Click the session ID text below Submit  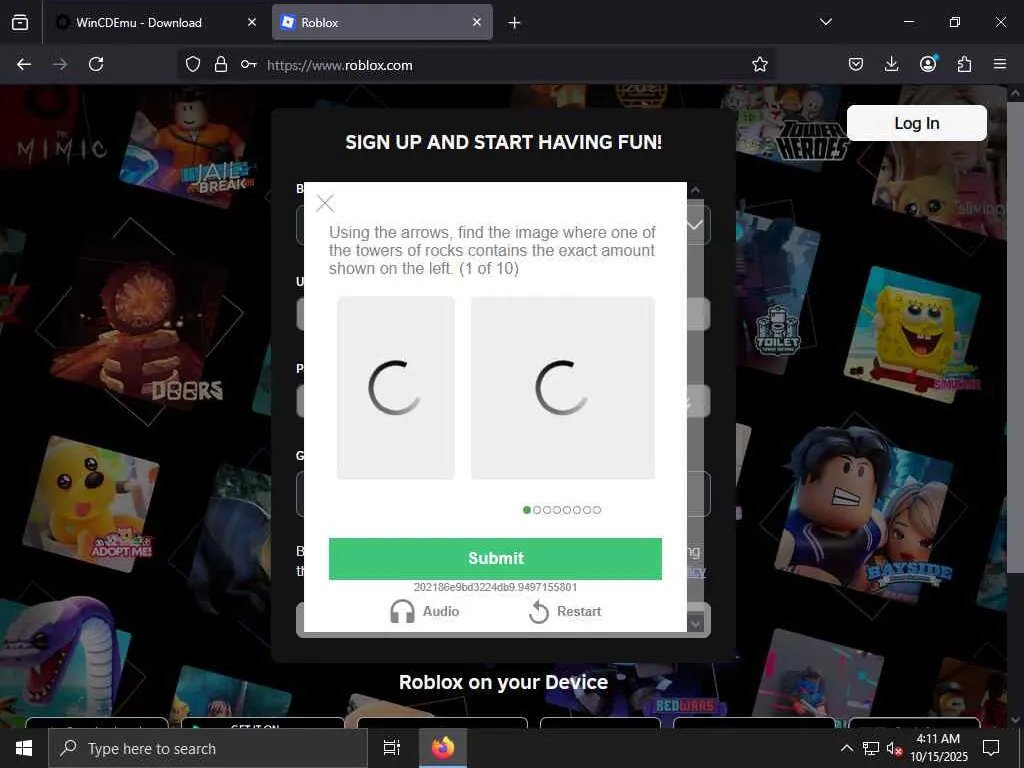click(495, 587)
